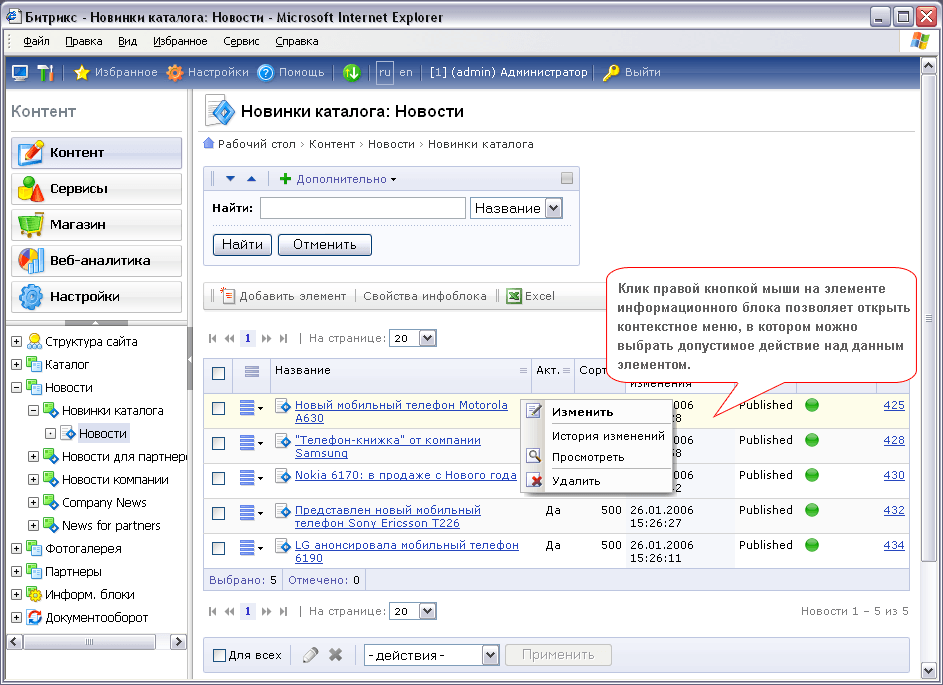
Task: Click the Выйти key icon
Action: click(x=611, y=73)
